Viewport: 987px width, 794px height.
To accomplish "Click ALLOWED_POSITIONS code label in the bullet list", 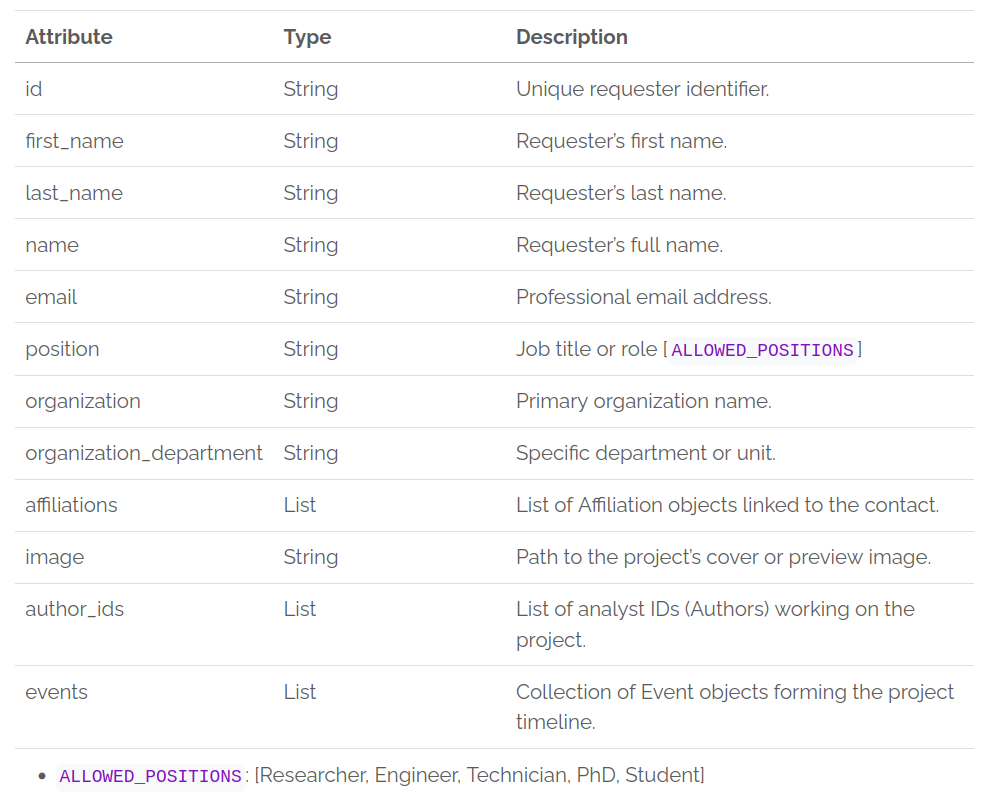I will [150, 776].
